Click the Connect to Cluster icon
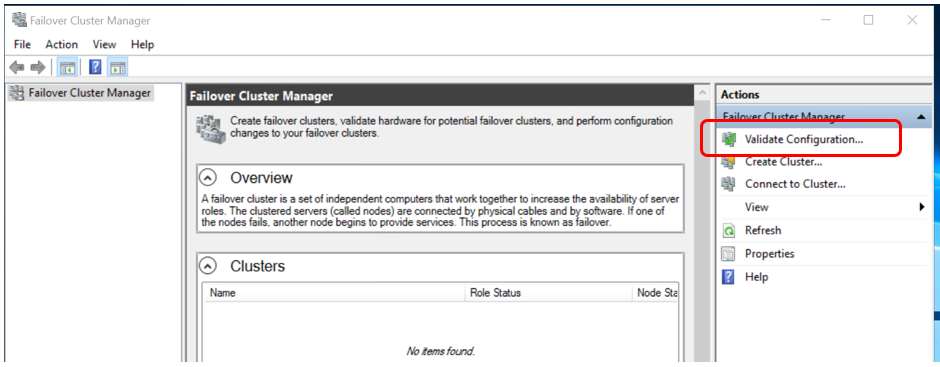This screenshot has height=367, width=940. click(729, 184)
